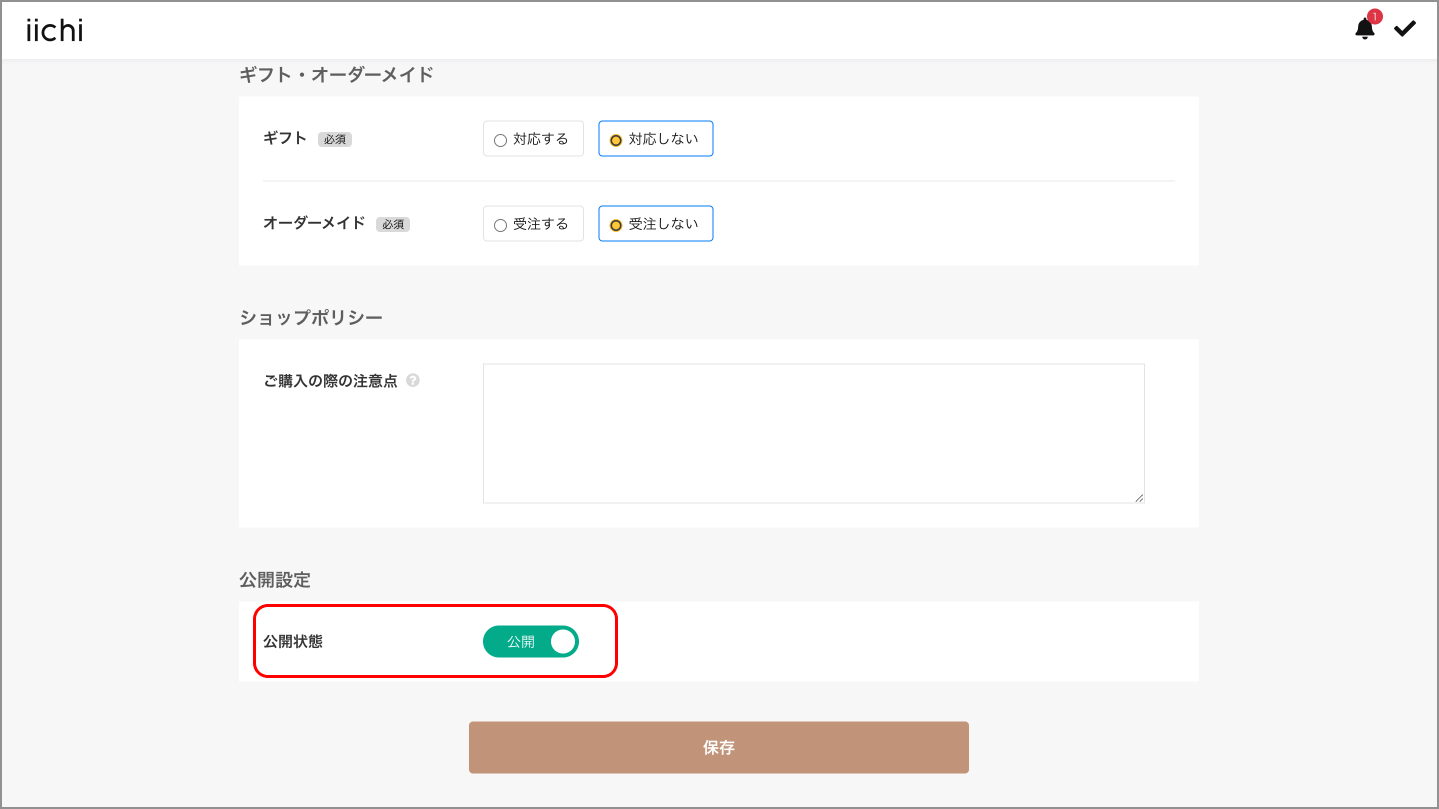Click the オーダーメイド field label
This screenshot has height=809, width=1439.
point(314,223)
